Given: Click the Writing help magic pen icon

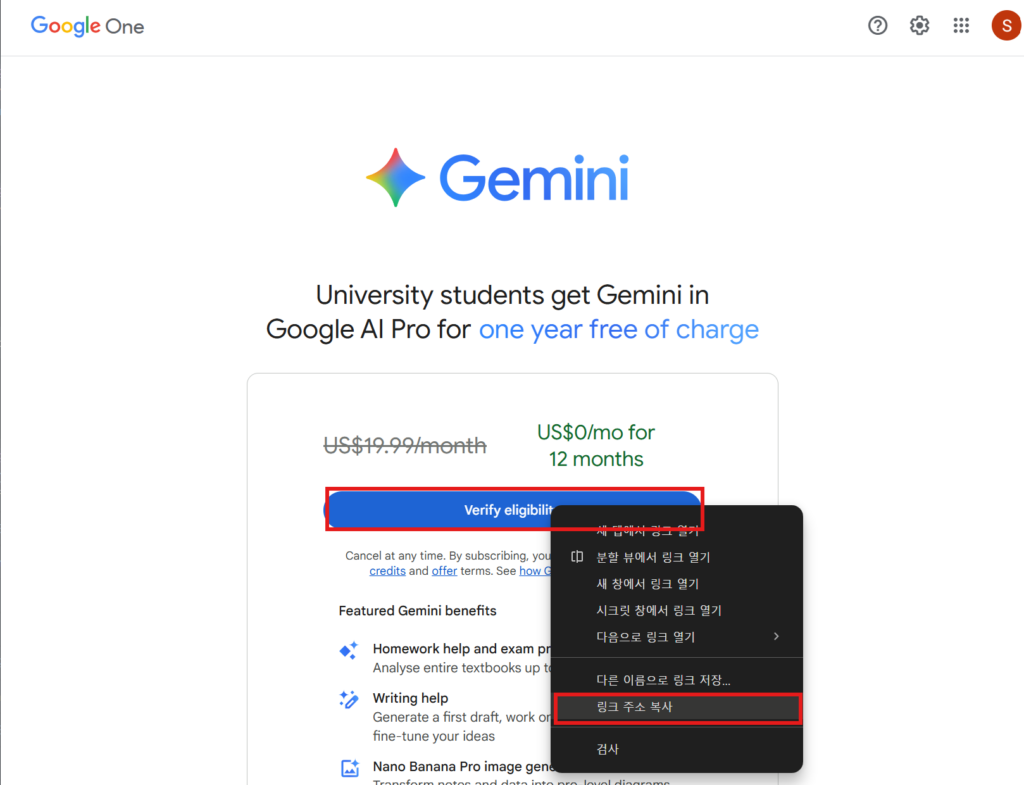Looking at the screenshot, I should point(349,700).
